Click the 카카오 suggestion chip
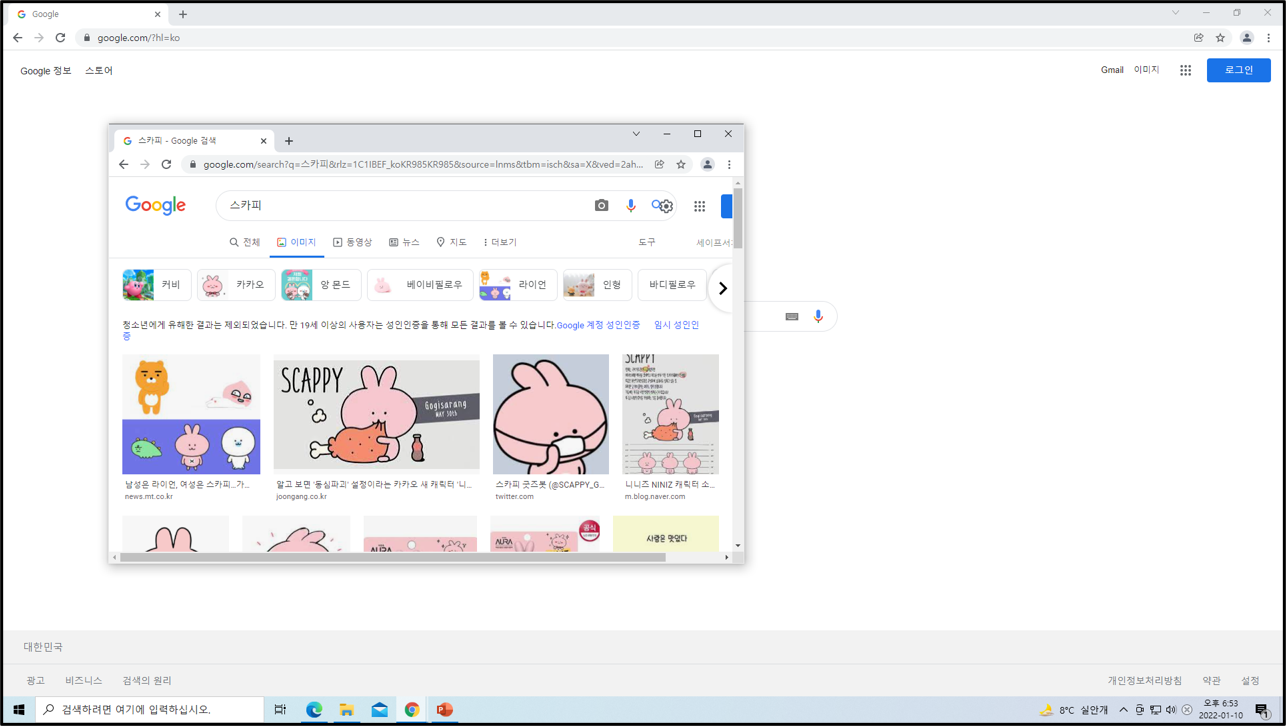Screen dimensions: 1286x726 click(x=236, y=285)
